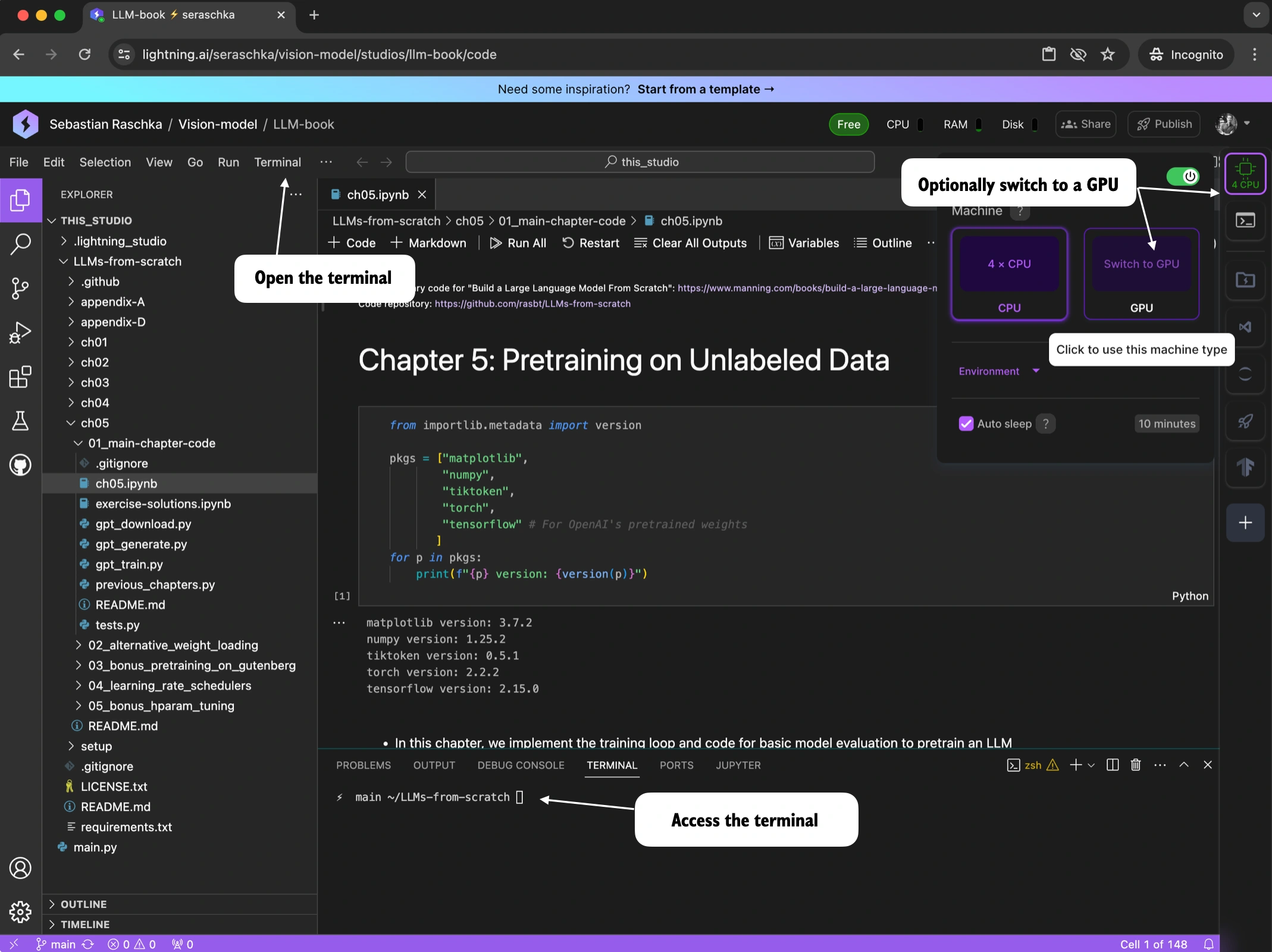Expand the ch03 folder
This screenshot has width=1272, height=952.
(95, 383)
